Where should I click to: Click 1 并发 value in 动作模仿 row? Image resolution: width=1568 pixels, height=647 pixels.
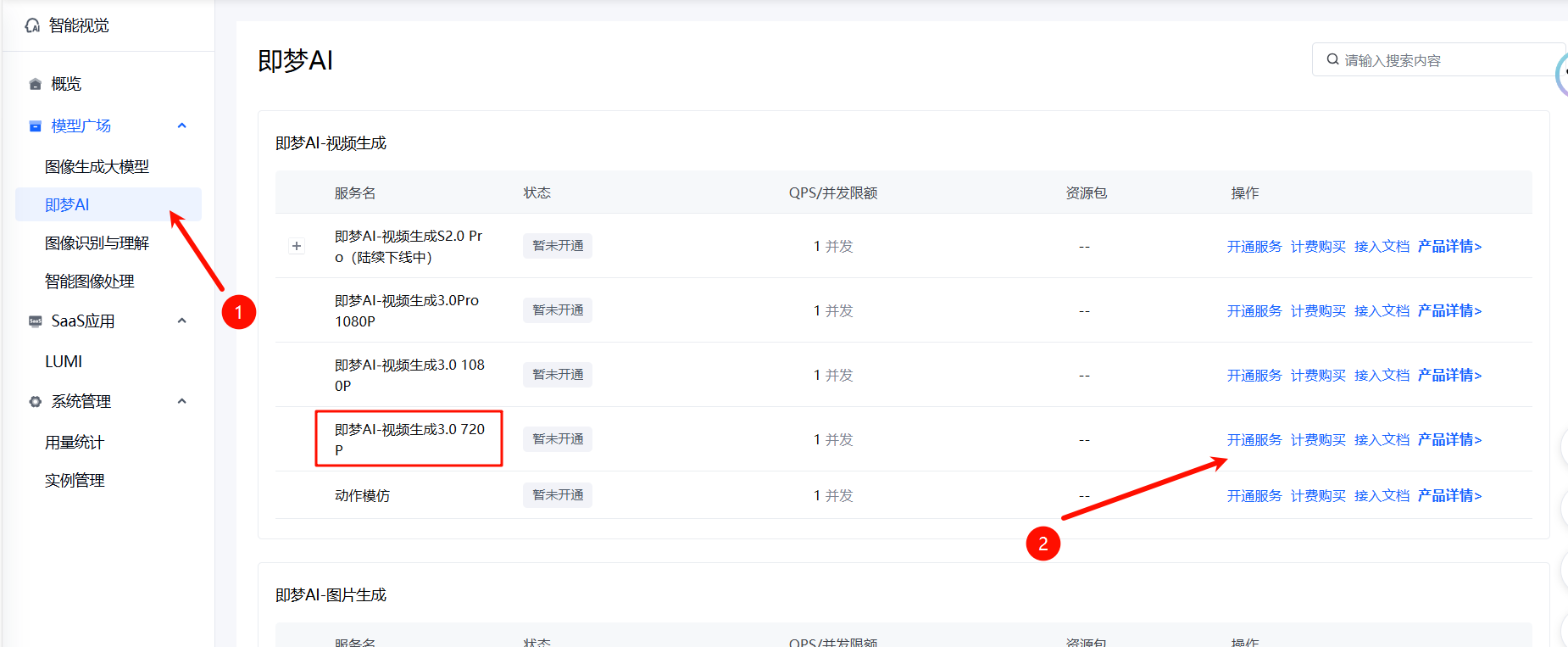pos(833,495)
